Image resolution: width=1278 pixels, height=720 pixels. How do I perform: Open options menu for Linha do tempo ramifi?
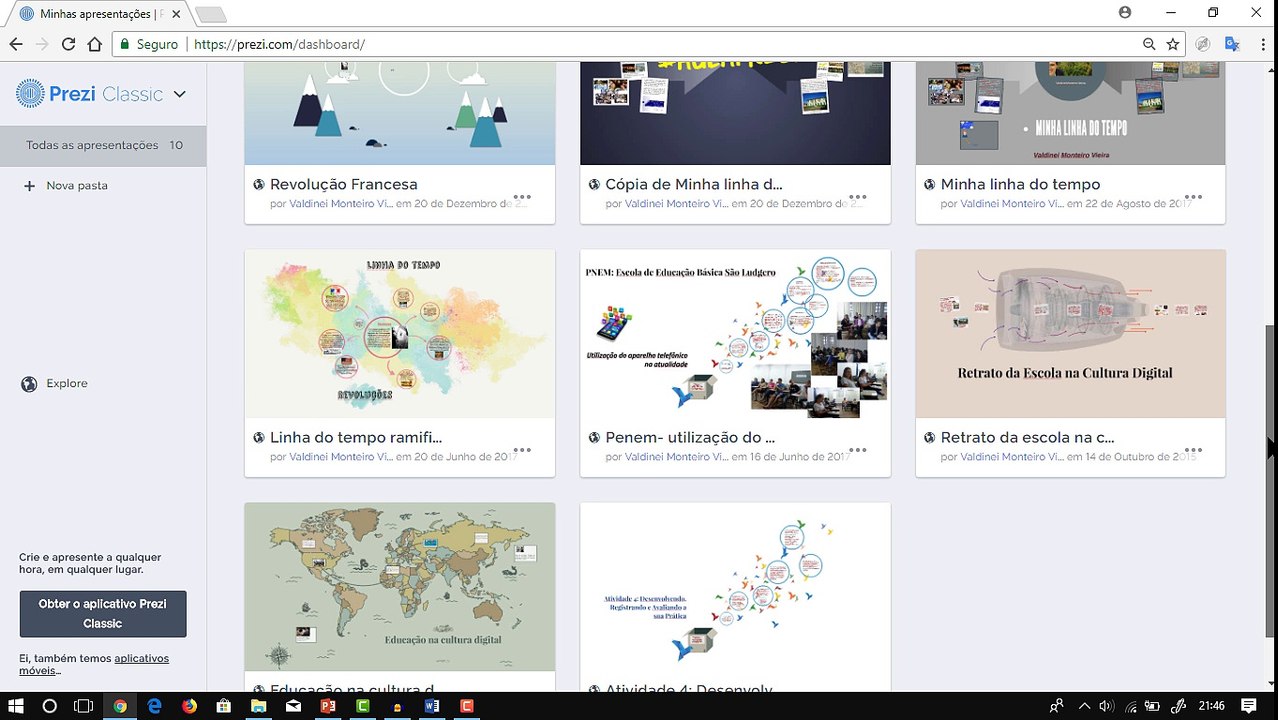coord(522,450)
